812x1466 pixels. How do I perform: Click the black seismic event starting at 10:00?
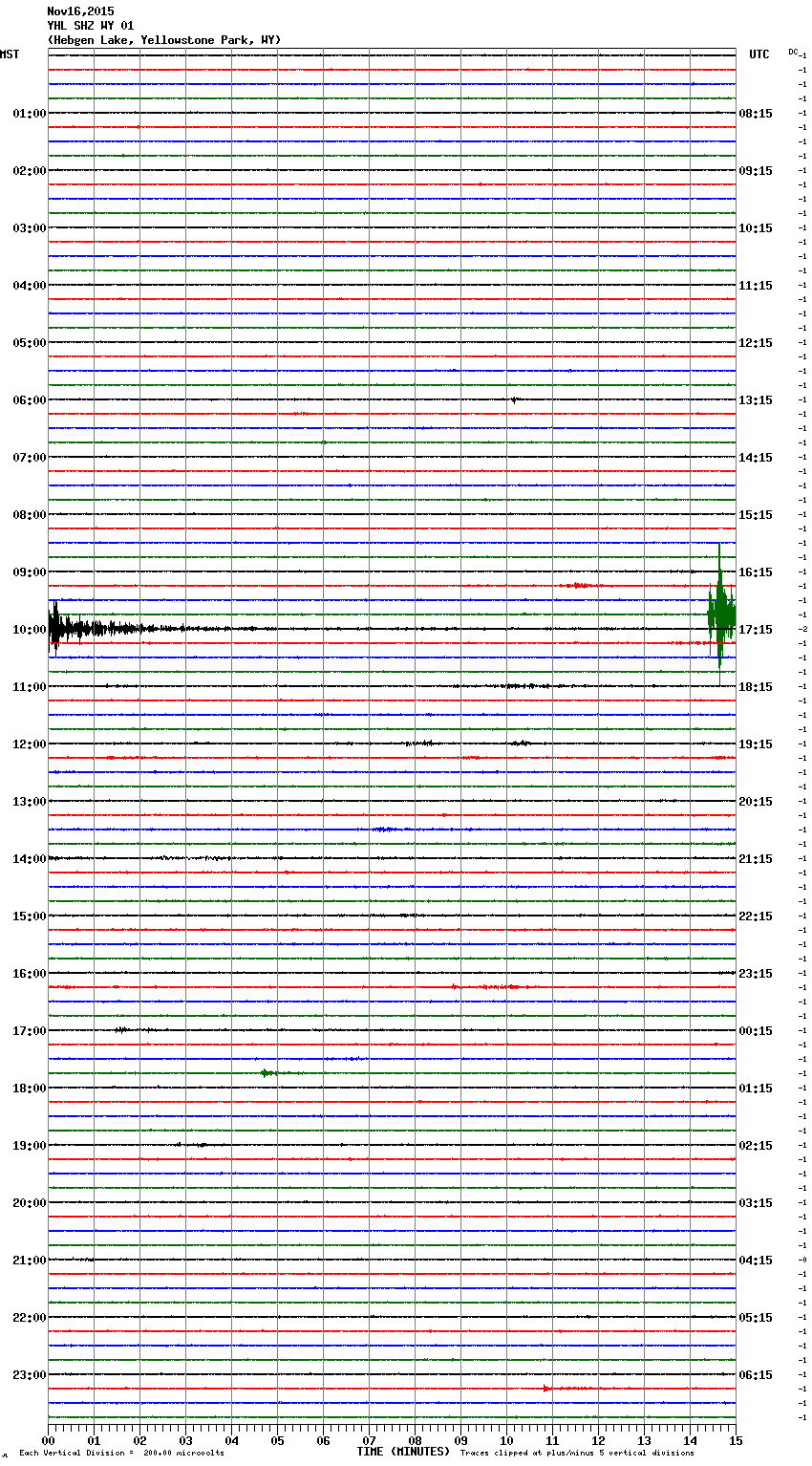point(115,629)
